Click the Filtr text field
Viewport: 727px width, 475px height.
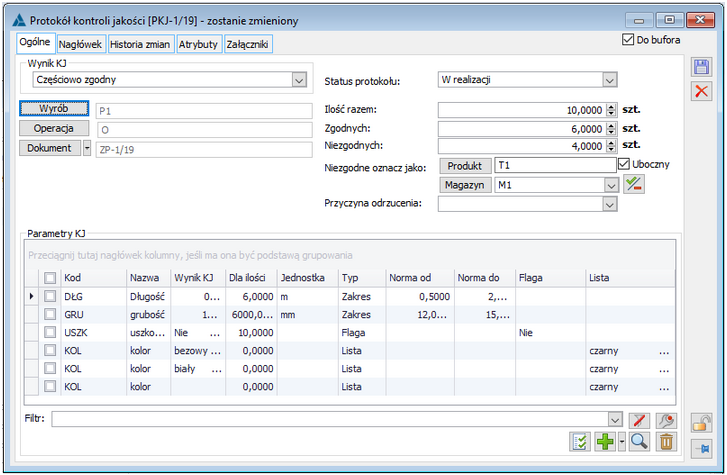[330, 419]
